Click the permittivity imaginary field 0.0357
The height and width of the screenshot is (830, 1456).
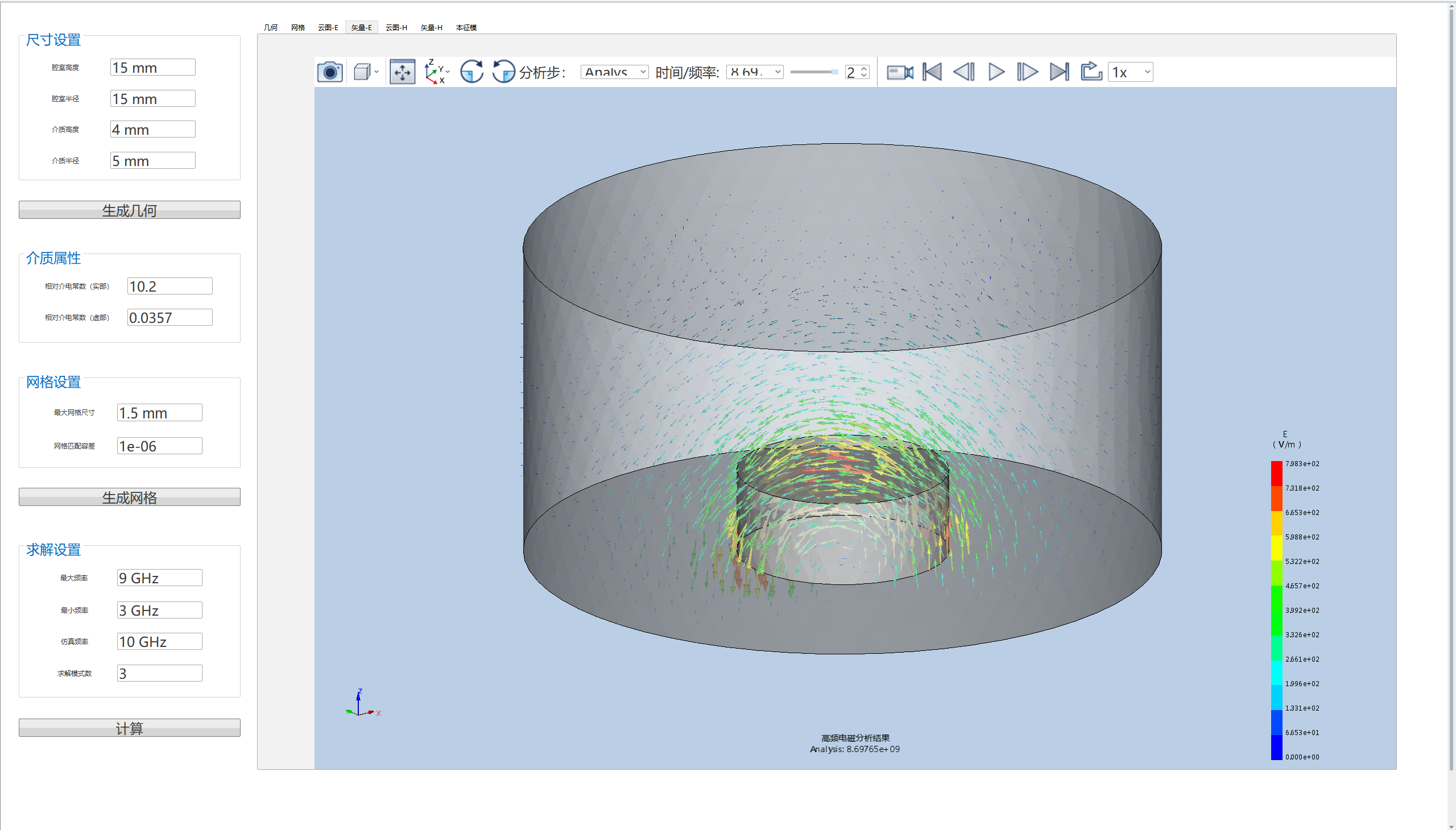tap(170, 318)
